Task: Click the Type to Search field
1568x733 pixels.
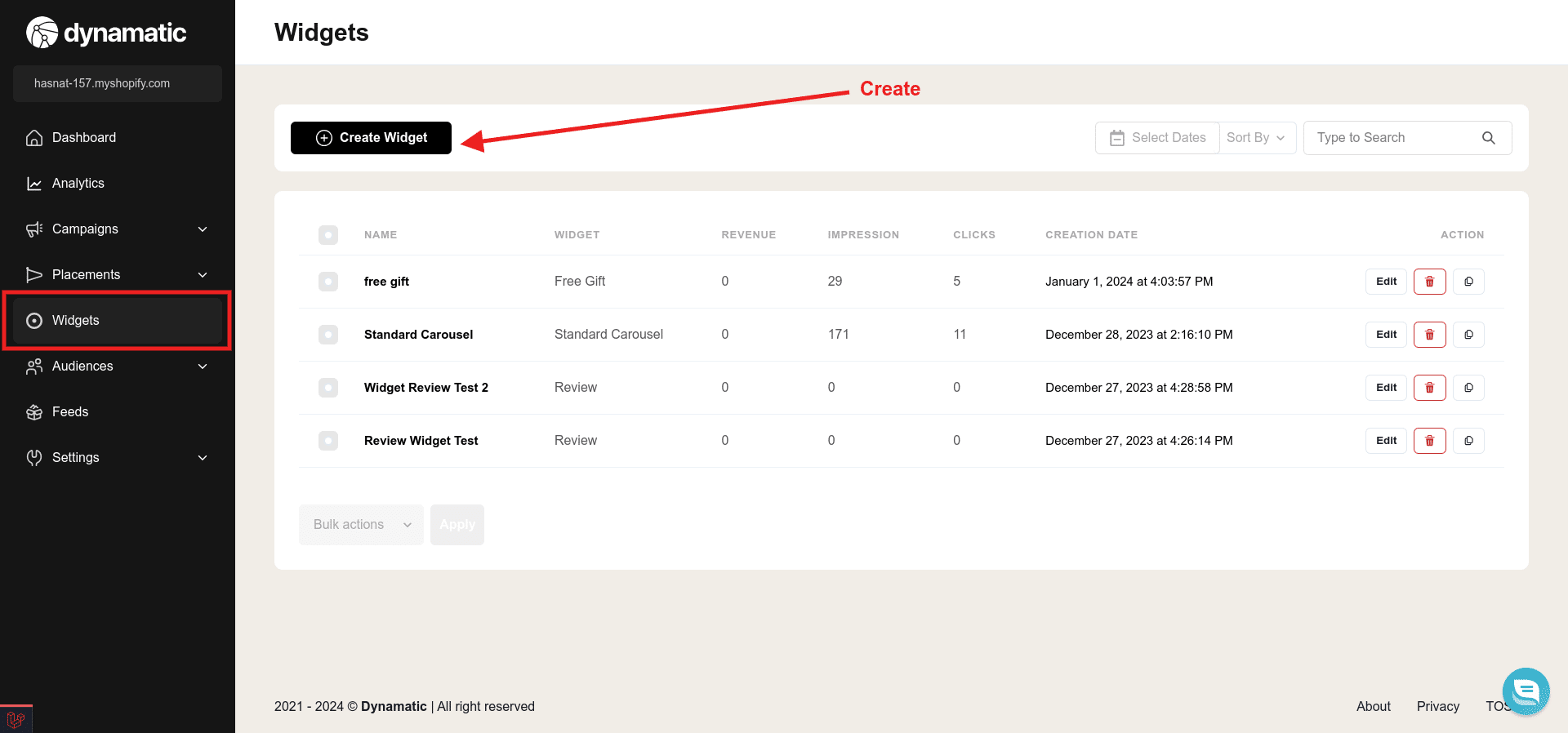Action: pos(1407,138)
